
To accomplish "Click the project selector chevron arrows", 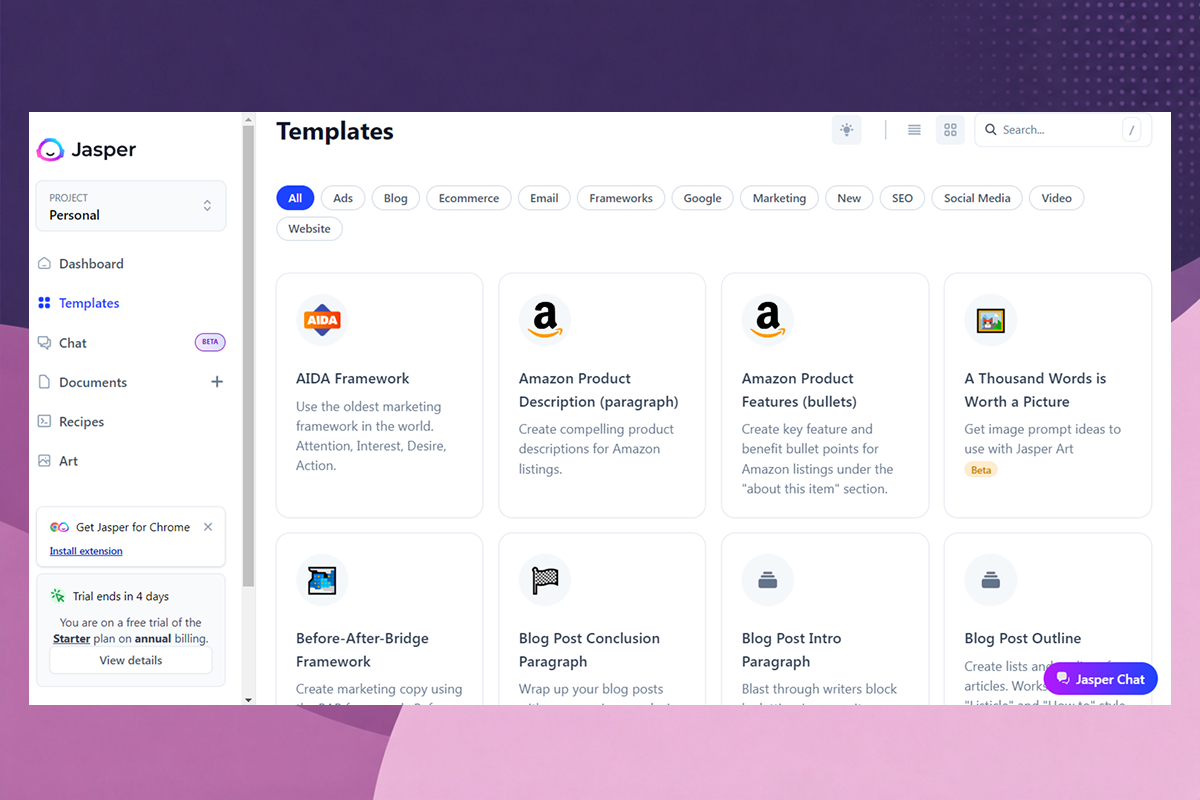I will click(x=207, y=206).
